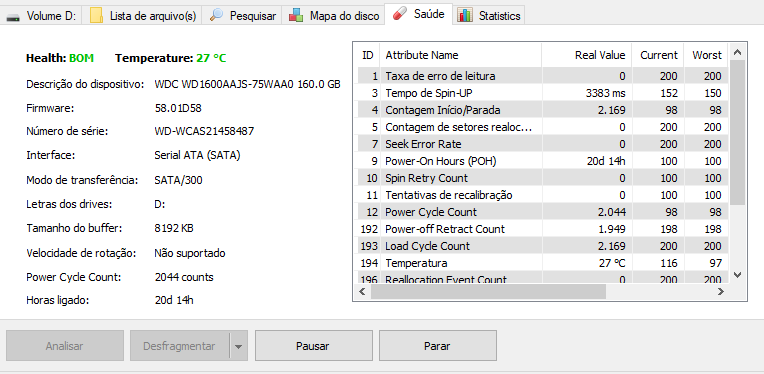
Task: Select the Seek Error Rate row
Action: click(x=543, y=144)
